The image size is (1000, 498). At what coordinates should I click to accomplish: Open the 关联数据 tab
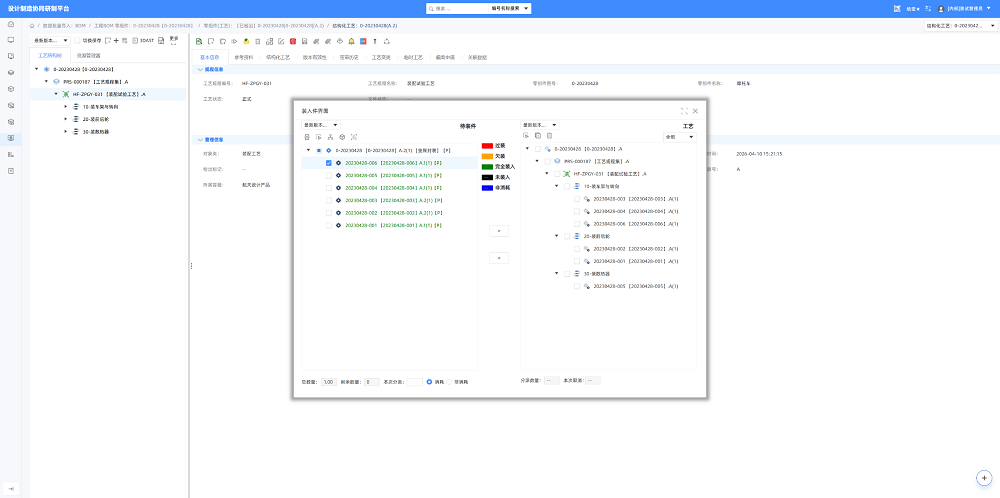477,57
